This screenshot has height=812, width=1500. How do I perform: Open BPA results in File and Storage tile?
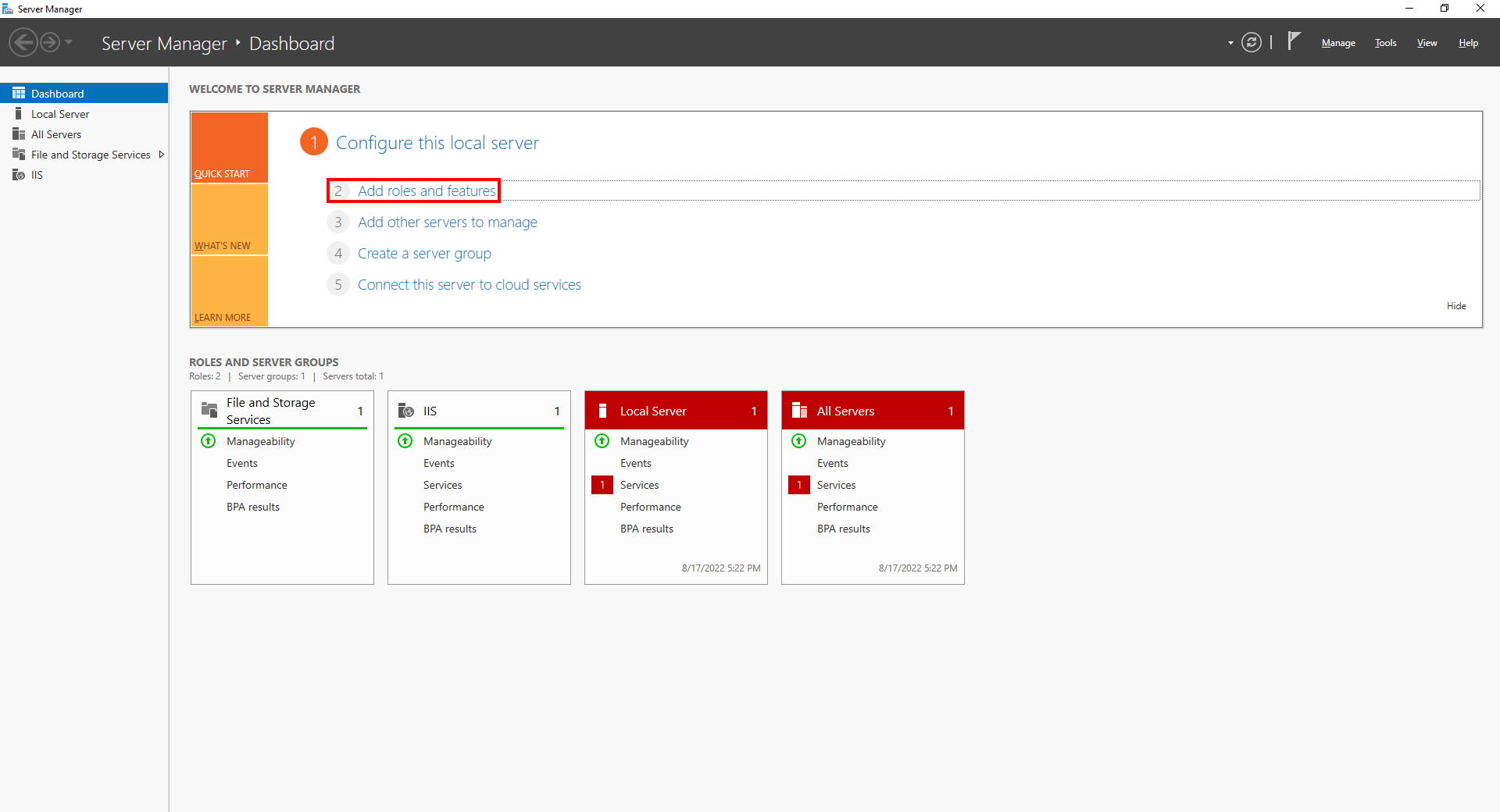click(253, 507)
